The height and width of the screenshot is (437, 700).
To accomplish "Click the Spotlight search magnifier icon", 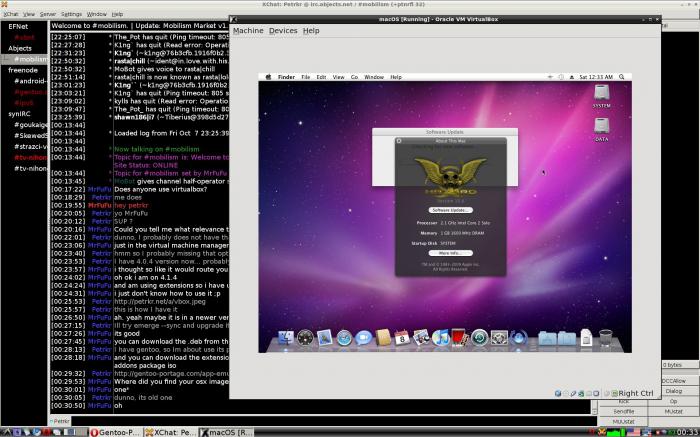I will click(621, 77).
